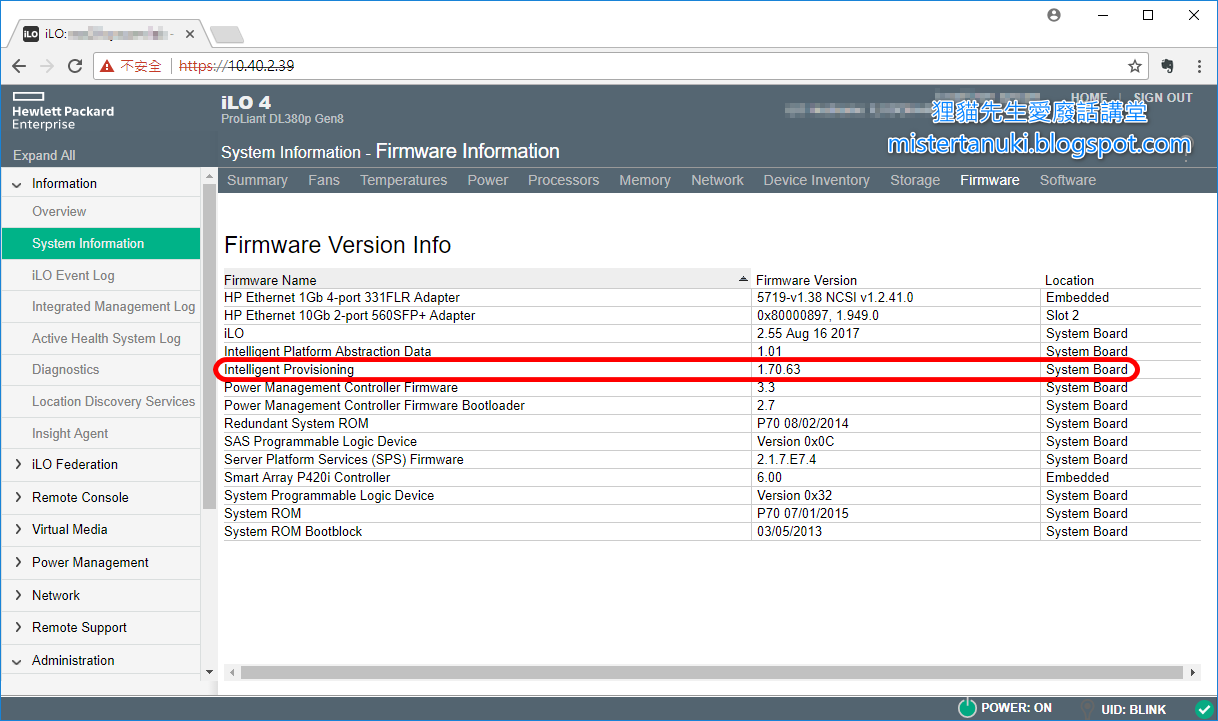Open the iLO Event Log
1218x721 pixels.
pyautogui.click(x=73, y=275)
